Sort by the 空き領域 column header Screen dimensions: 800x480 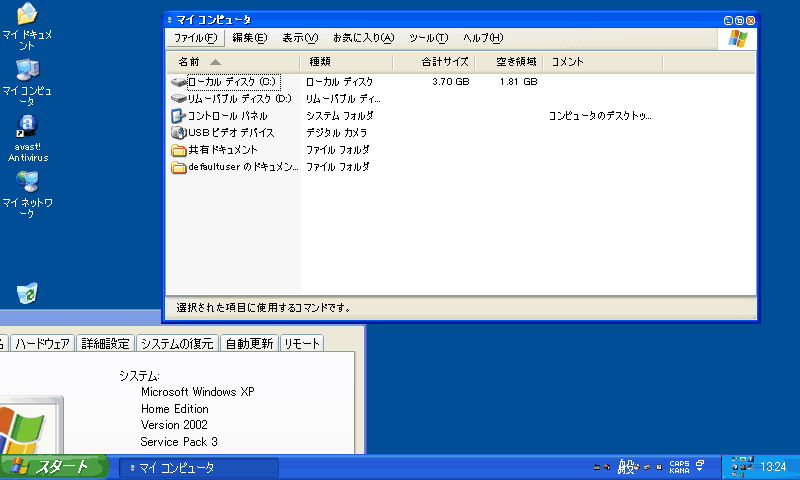(x=509, y=62)
